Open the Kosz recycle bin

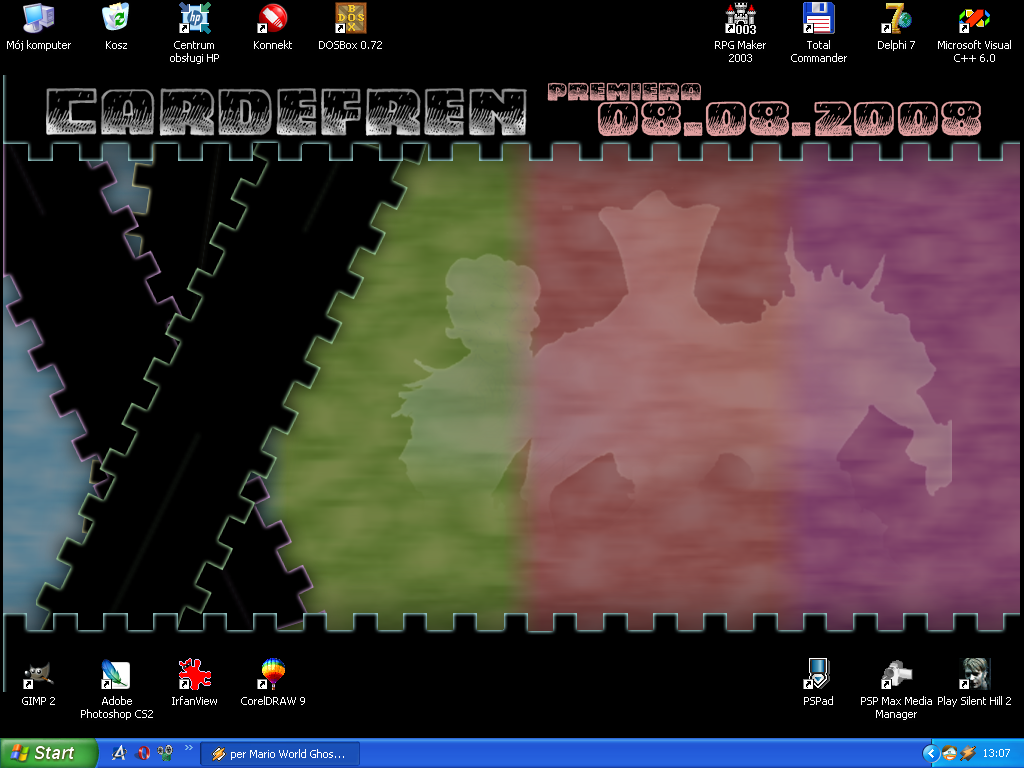pyautogui.click(x=116, y=18)
